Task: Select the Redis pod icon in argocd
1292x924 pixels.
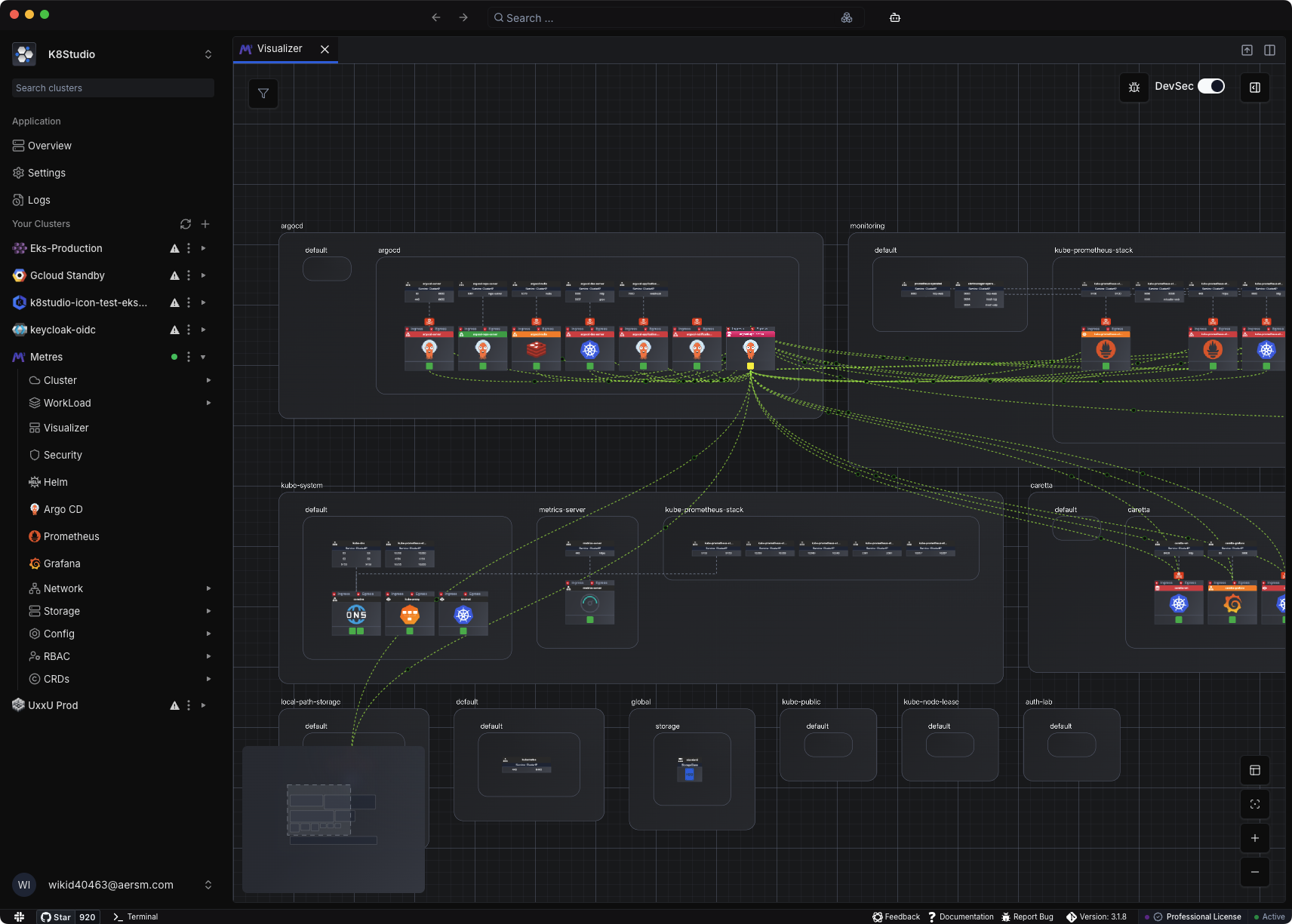Action: pos(536,349)
